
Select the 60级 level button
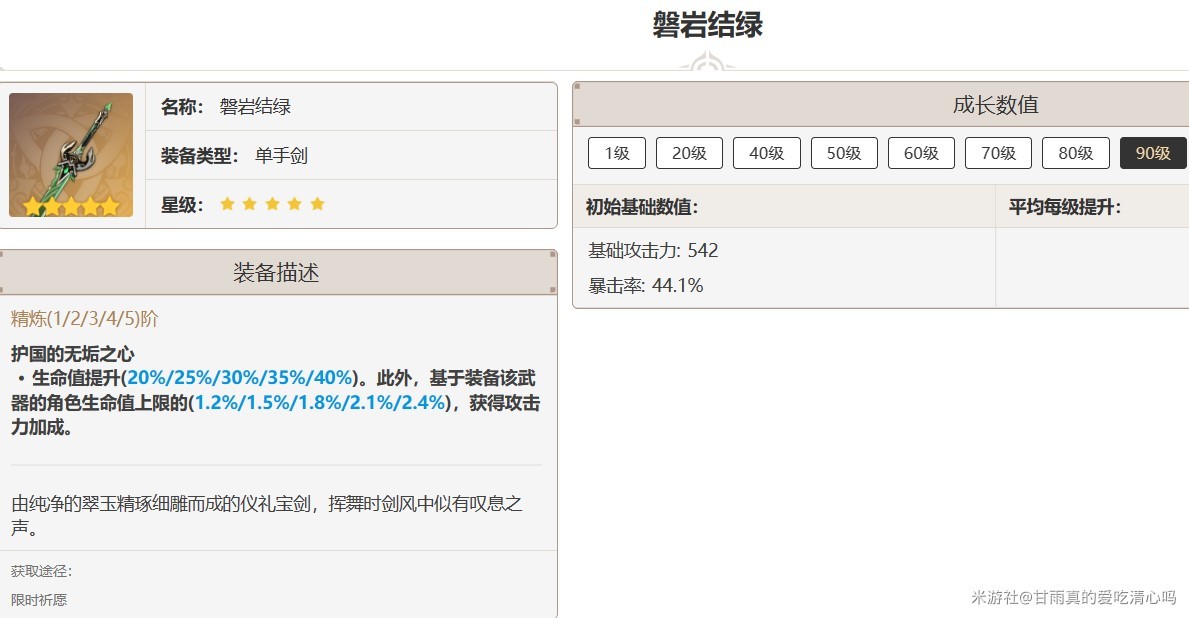point(921,153)
